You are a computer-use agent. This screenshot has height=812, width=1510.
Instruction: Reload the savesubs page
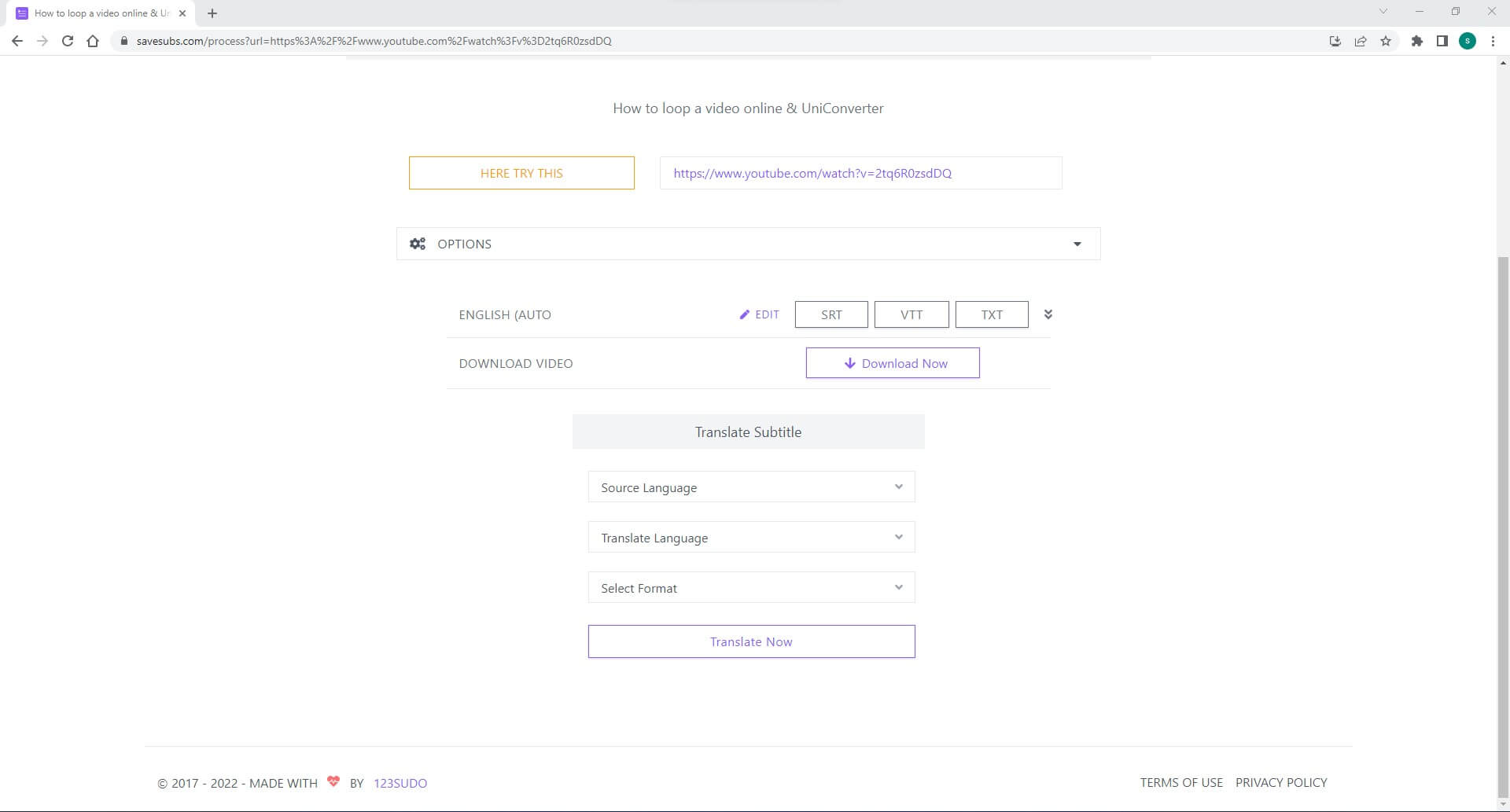point(68,41)
